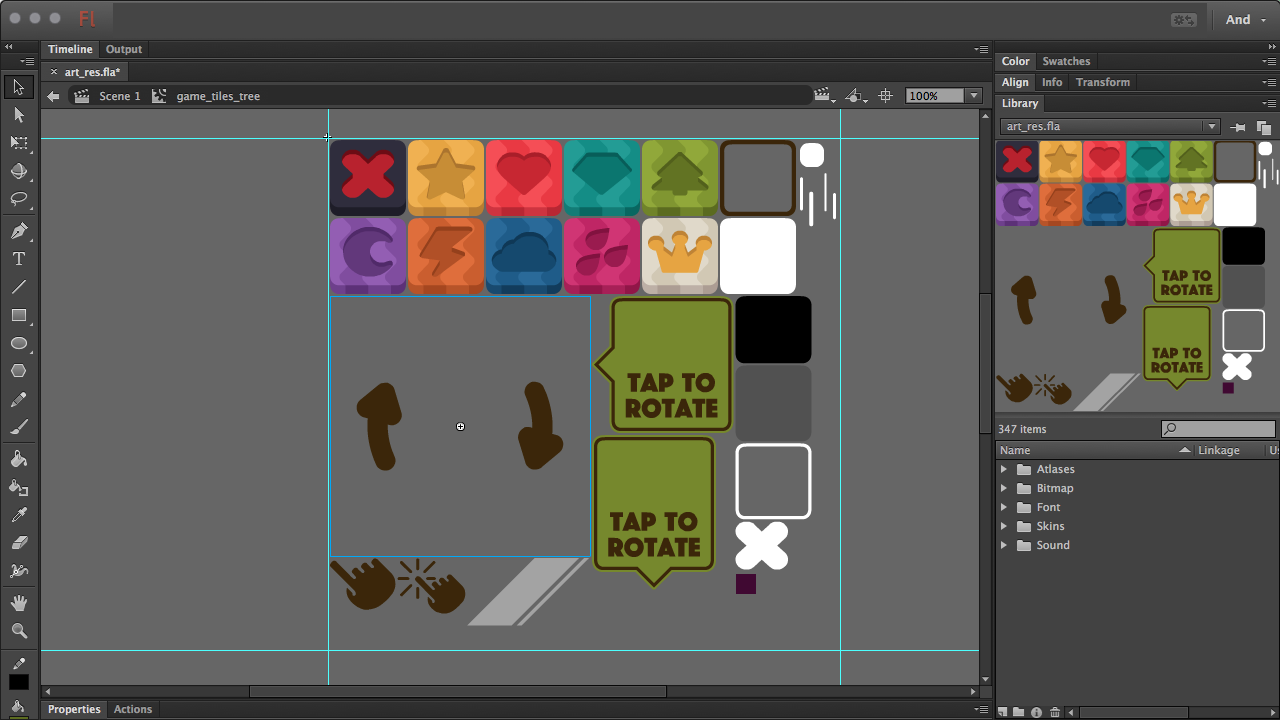Select the Selection tool in the toolbar
The width and height of the screenshot is (1280, 720).
pos(17,88)
